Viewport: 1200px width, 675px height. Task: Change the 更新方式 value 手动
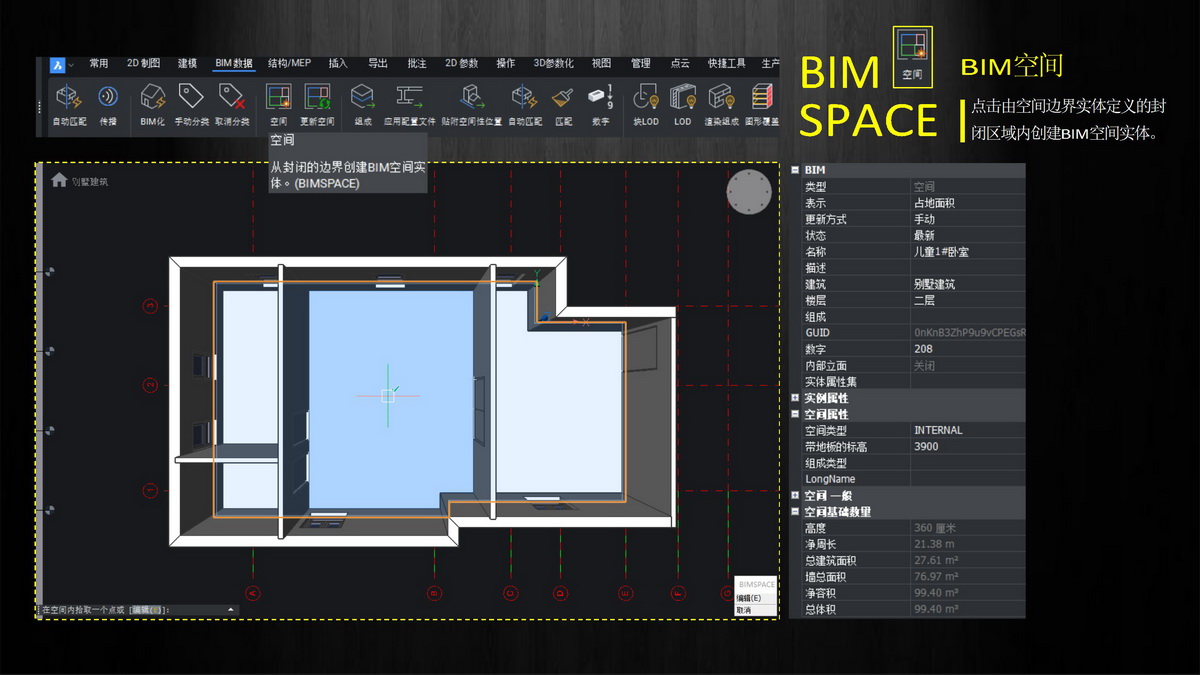(968, 219)
